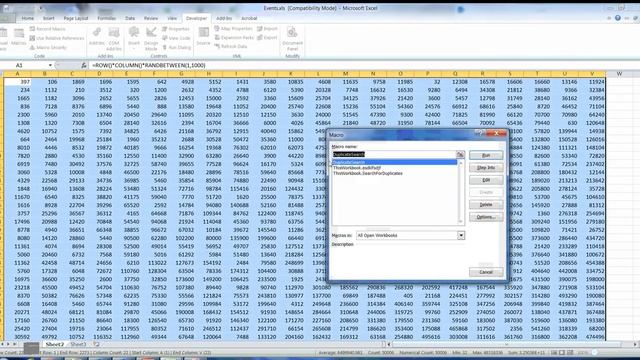The width and height of the screenshot is (640, 360).
Task: Click Run in the Macro dialog
Action: 486,155
